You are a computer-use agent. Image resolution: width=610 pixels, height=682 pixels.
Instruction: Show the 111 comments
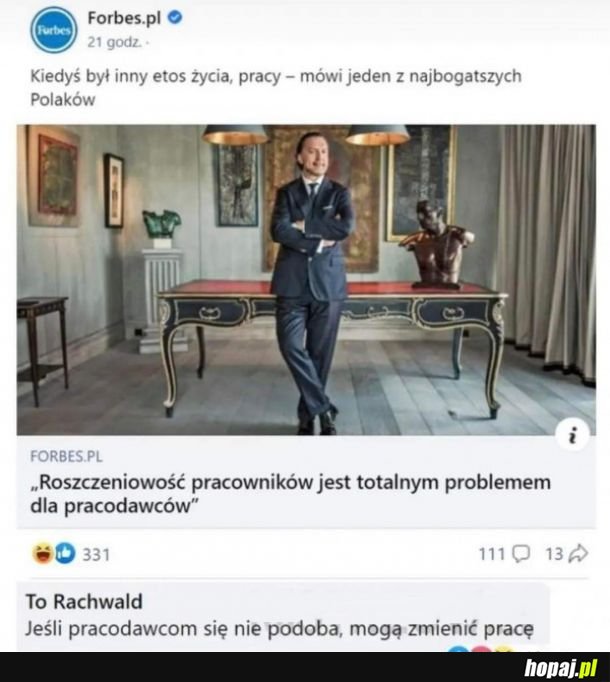pos(491,553)
